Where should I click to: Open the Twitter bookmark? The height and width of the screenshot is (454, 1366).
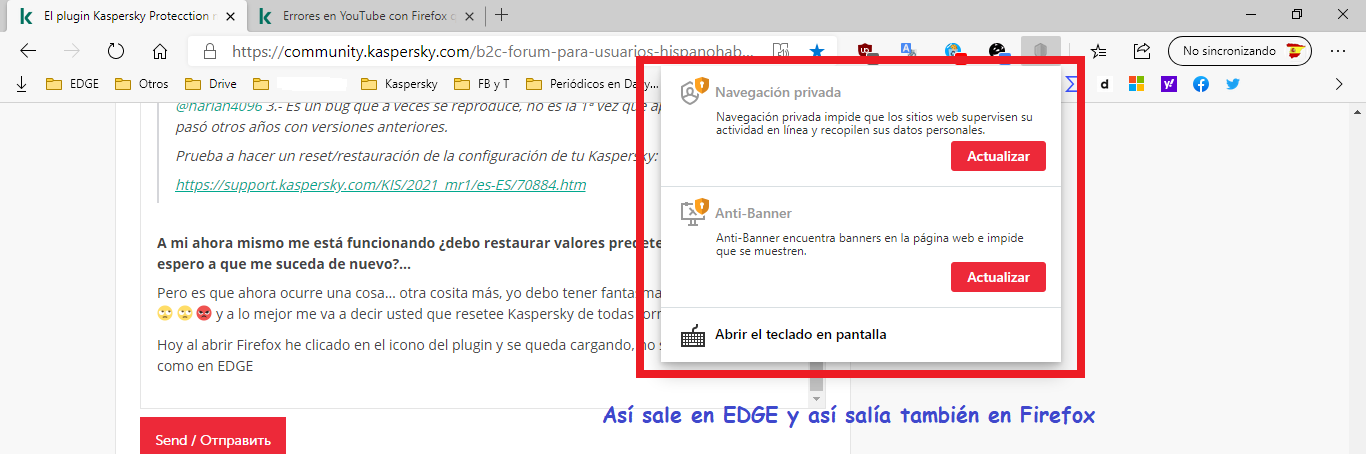pos(1232,84)
